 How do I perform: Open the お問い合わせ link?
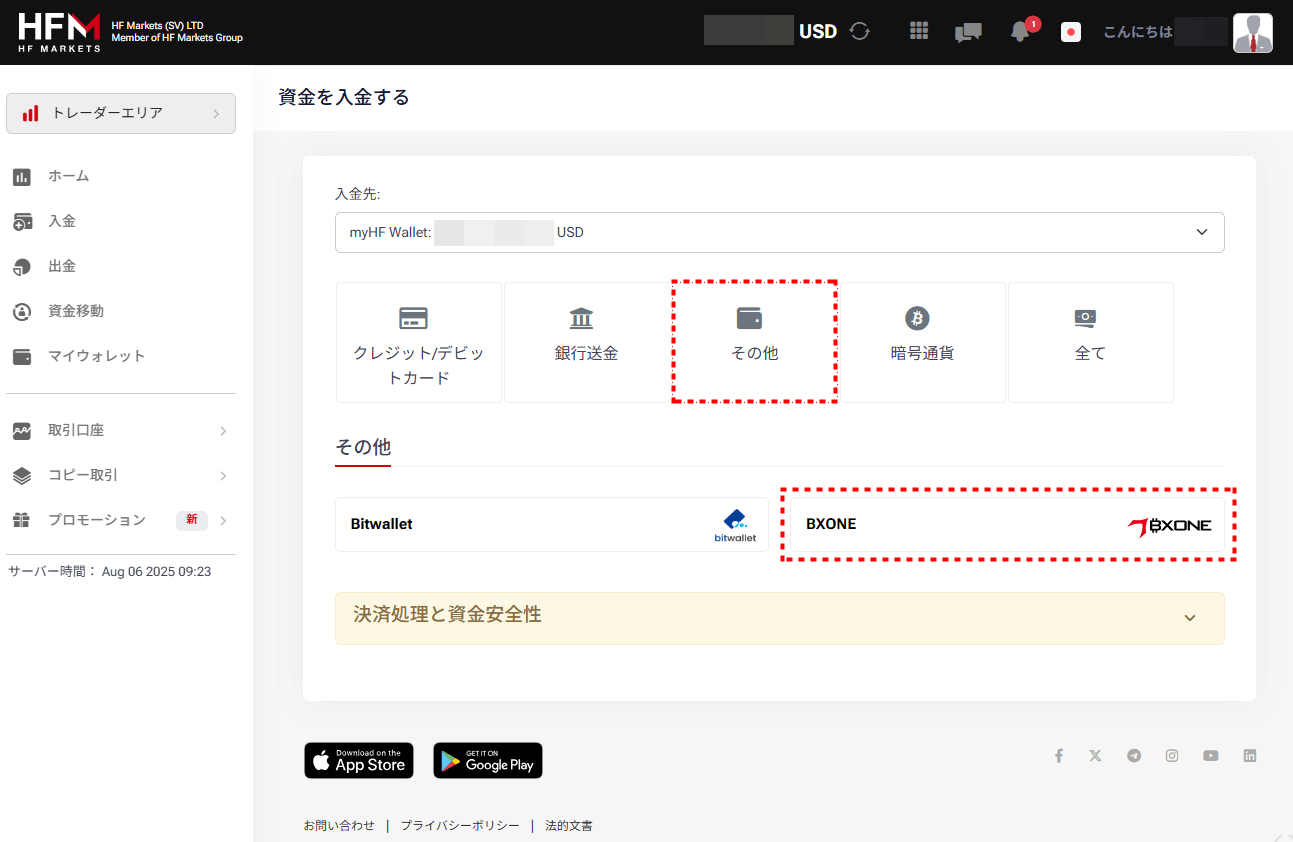tap(339, 826)
